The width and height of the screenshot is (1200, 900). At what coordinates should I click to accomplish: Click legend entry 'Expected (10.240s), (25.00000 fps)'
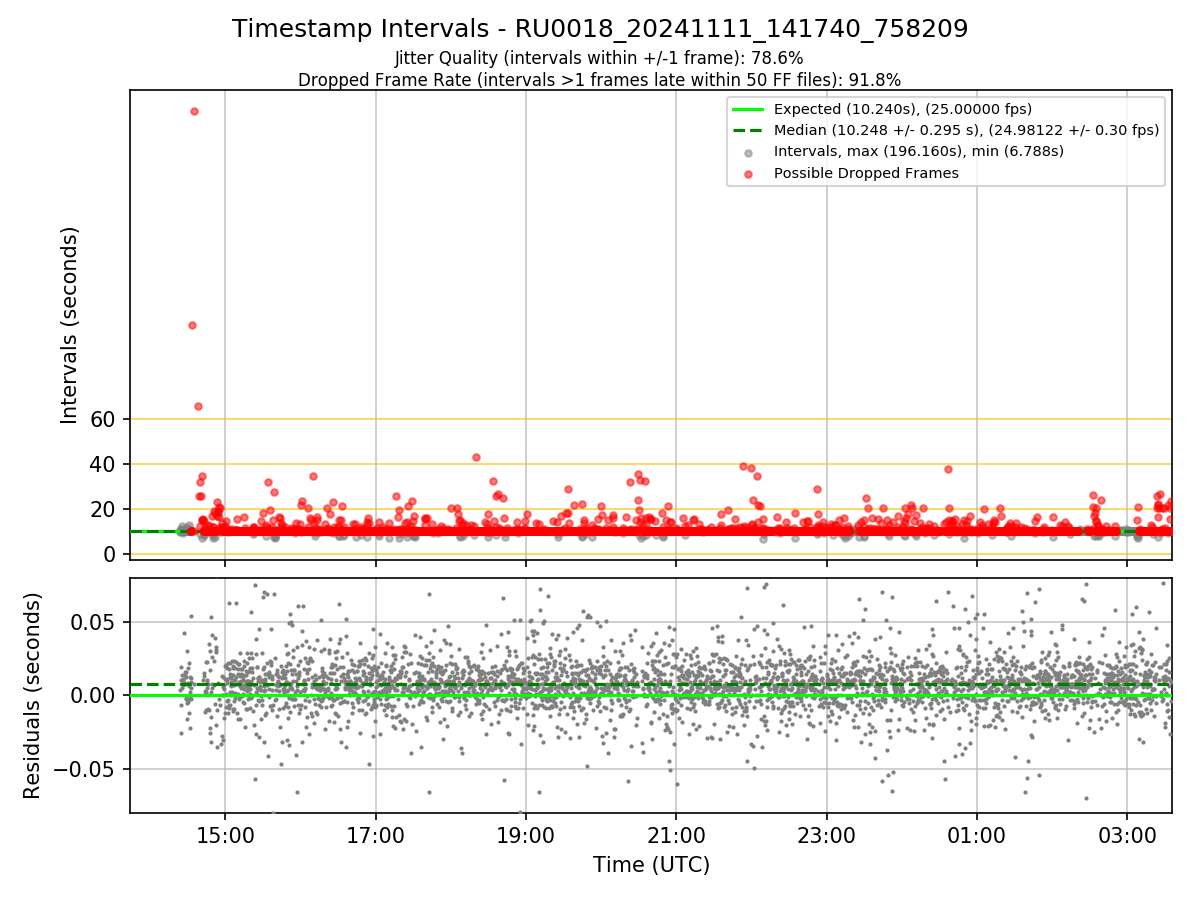click(x=903, y=109)
